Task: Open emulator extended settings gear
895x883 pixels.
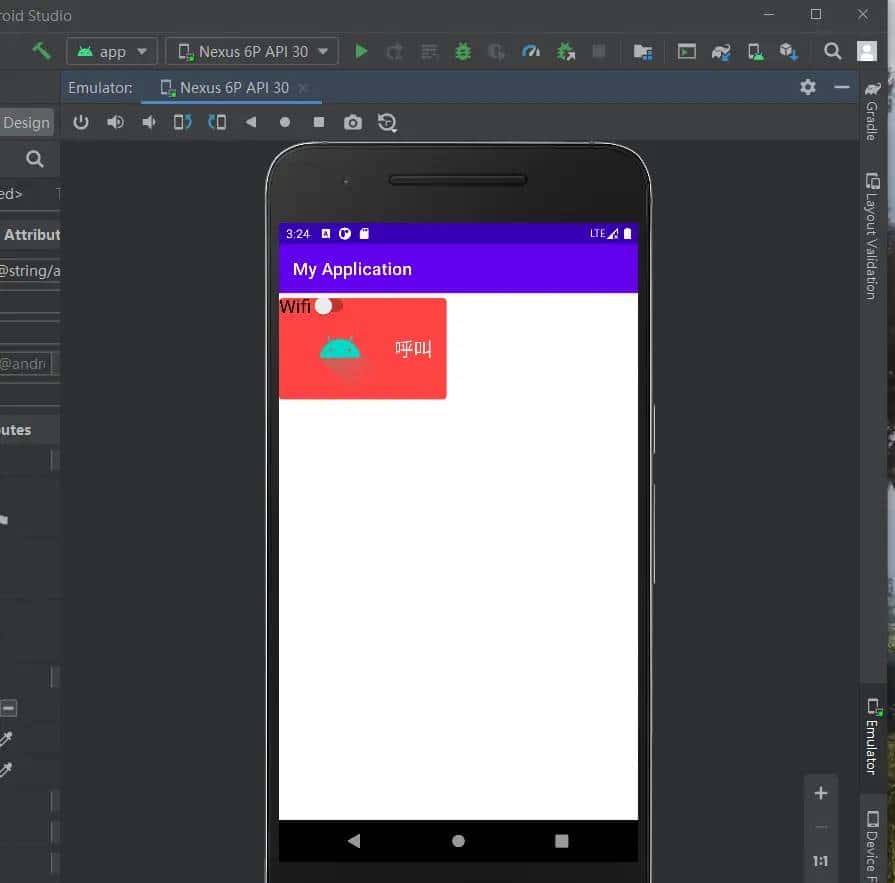Action: coord(808,87)
